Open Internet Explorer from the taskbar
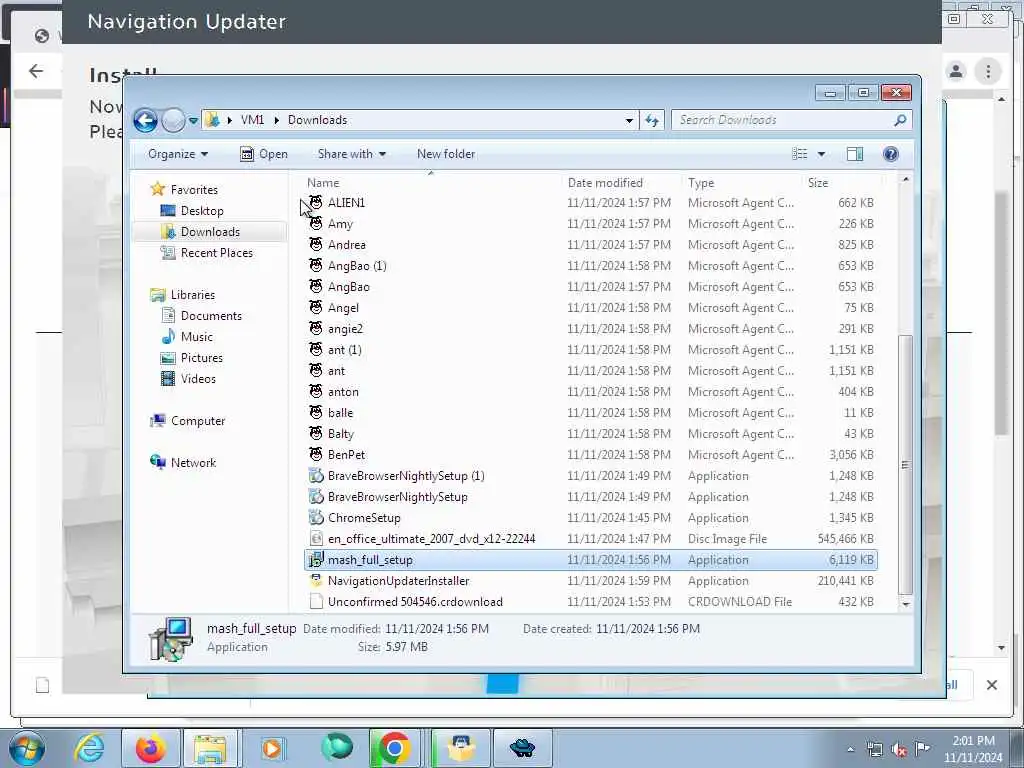 [x=89, y=748]
